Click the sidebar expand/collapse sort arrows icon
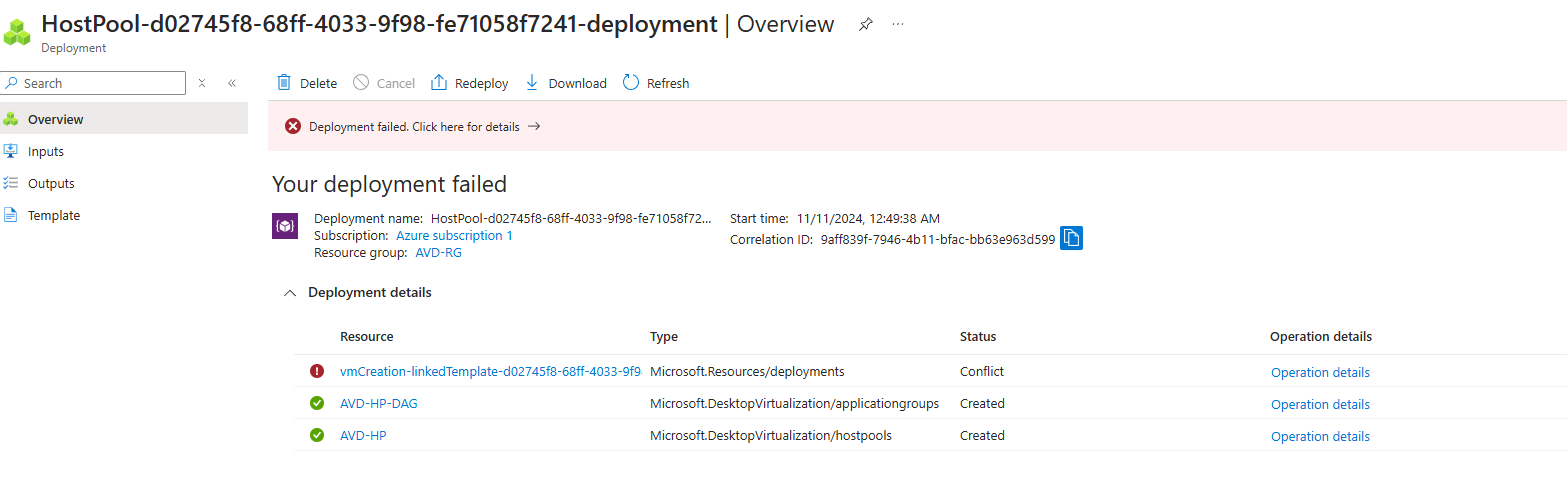This screenshot has width=1567, height=498. [x=202, y=83]
